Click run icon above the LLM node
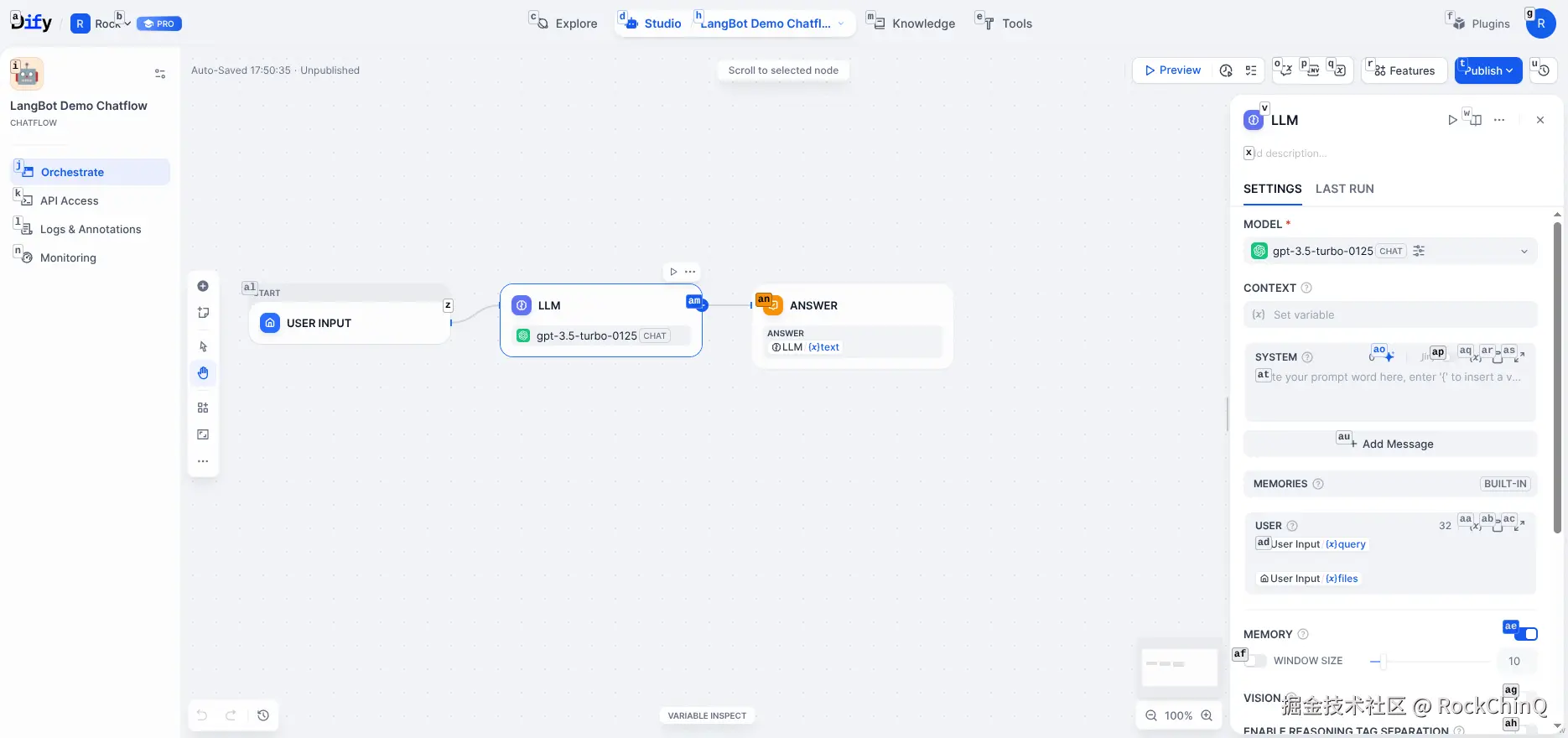1568x738 pixels. (x=673, y=272)
